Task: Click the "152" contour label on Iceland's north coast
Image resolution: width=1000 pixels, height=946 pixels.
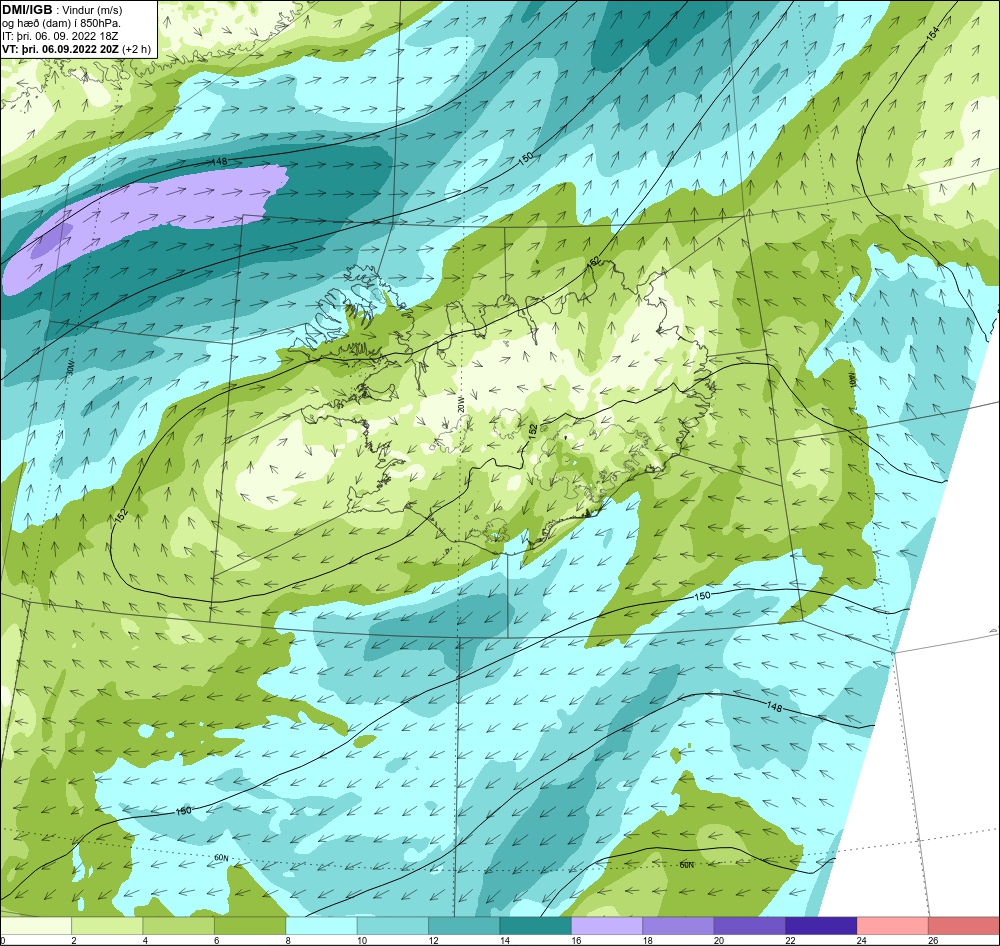Action: (594, 262)
